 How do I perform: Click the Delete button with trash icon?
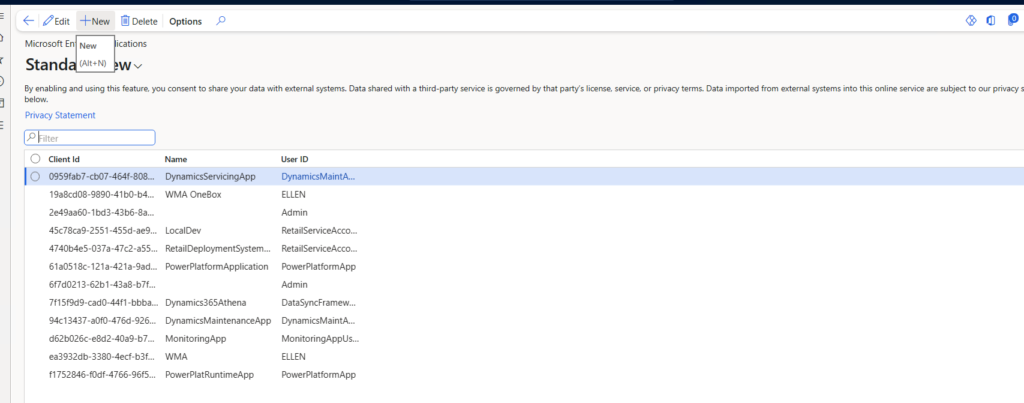coord(139,21)
